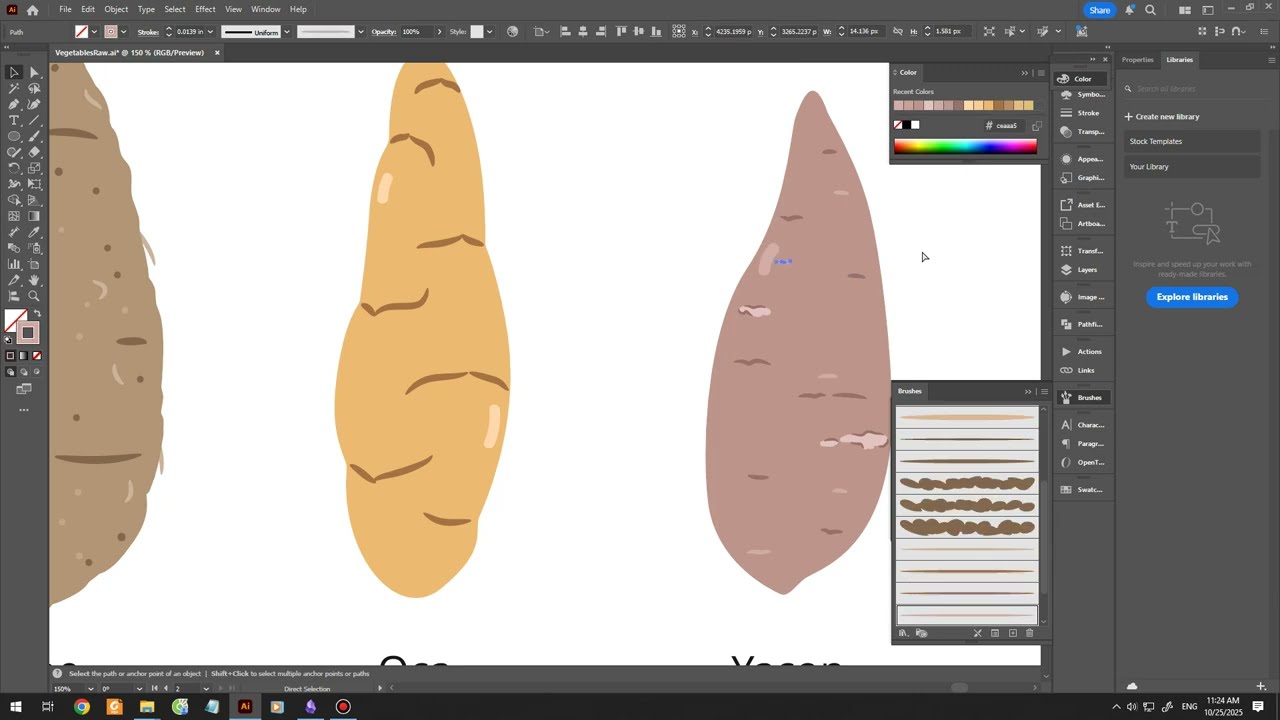Enable Draw Inside mode

37,372
